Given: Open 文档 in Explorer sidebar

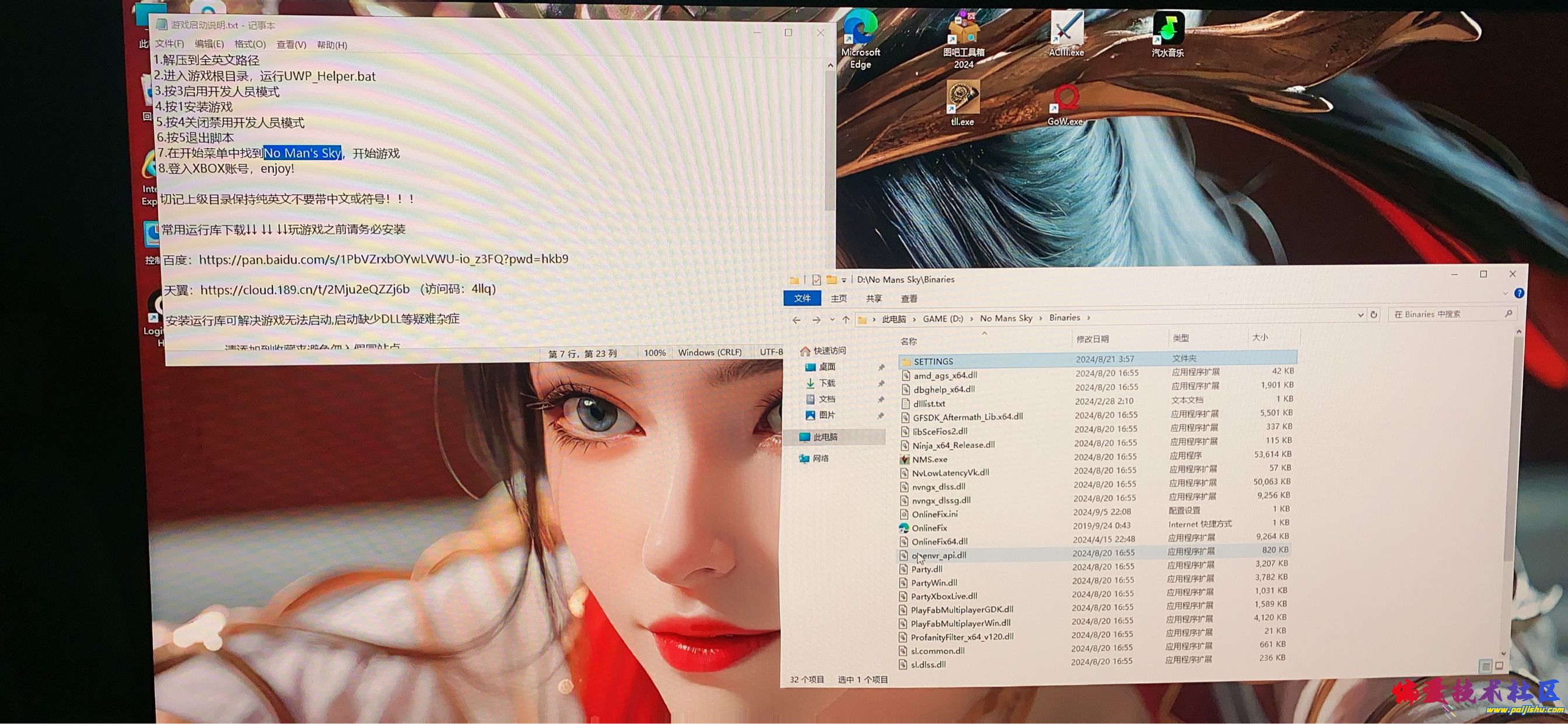Looking at the screenshot, I should pos(820,399).
